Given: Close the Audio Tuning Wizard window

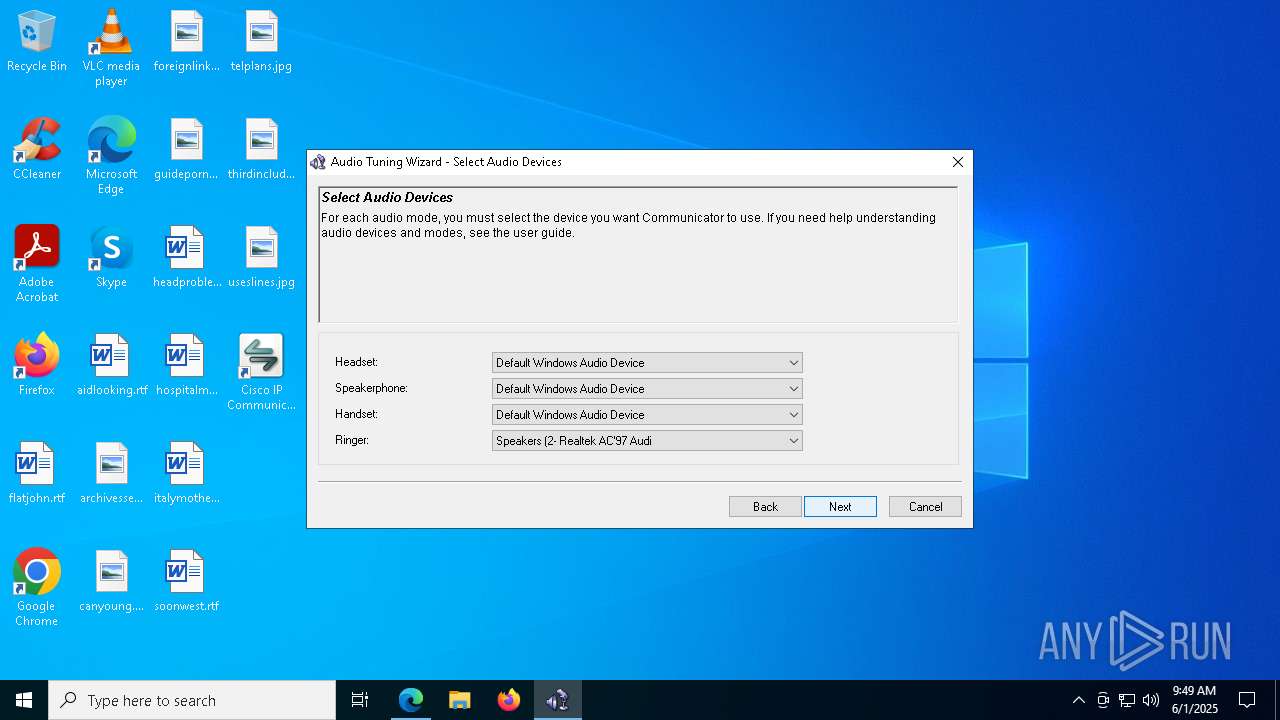Looking at the screenshot, I should [x=957, y=162].
